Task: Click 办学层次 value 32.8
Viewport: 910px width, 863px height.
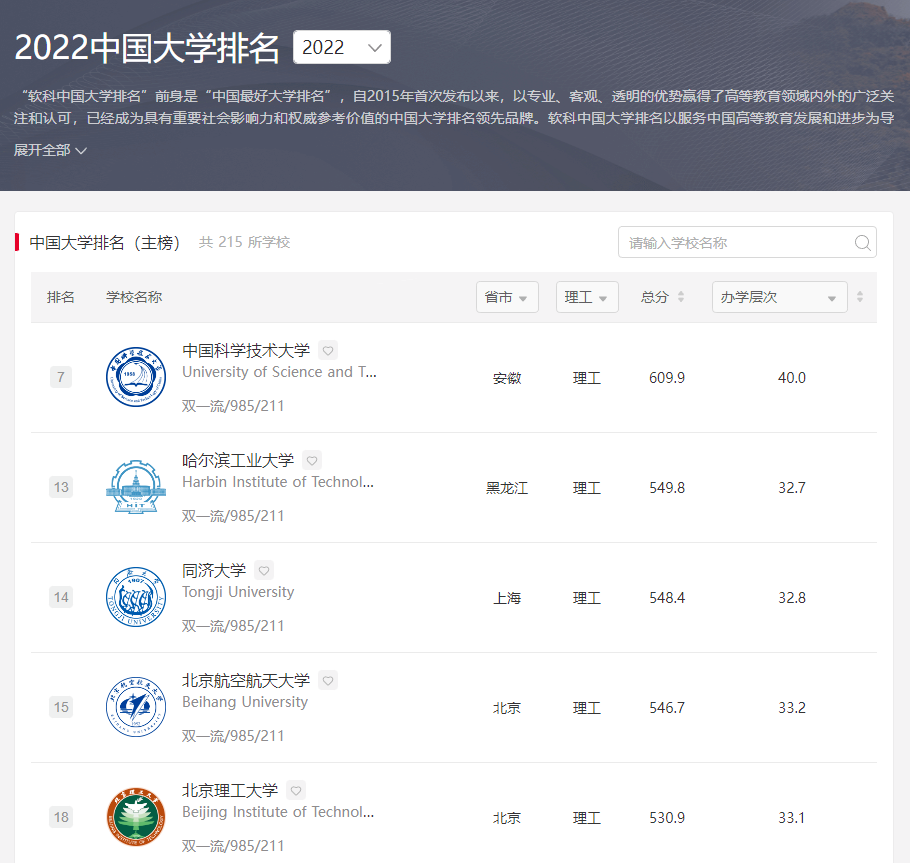Action: coord(792,598)
